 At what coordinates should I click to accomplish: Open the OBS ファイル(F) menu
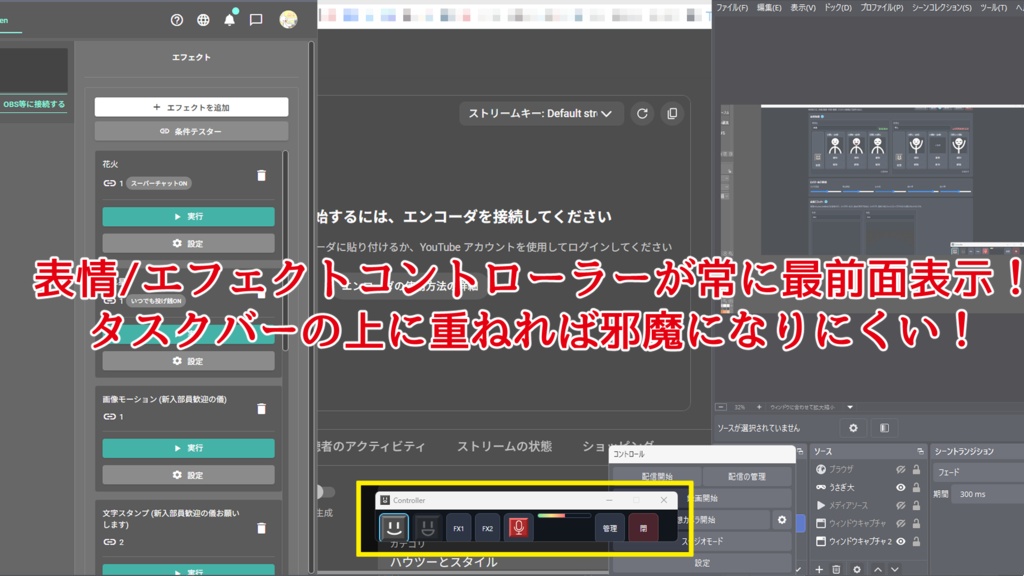pyautogui.click(x=731, y=8)
